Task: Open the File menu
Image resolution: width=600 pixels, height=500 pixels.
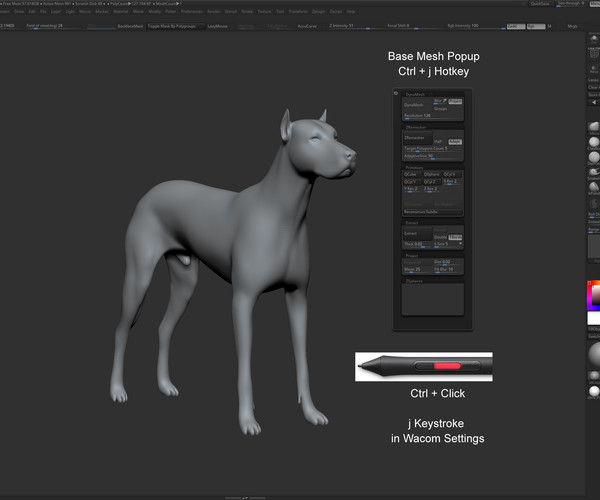Action: tap(43, 11)
